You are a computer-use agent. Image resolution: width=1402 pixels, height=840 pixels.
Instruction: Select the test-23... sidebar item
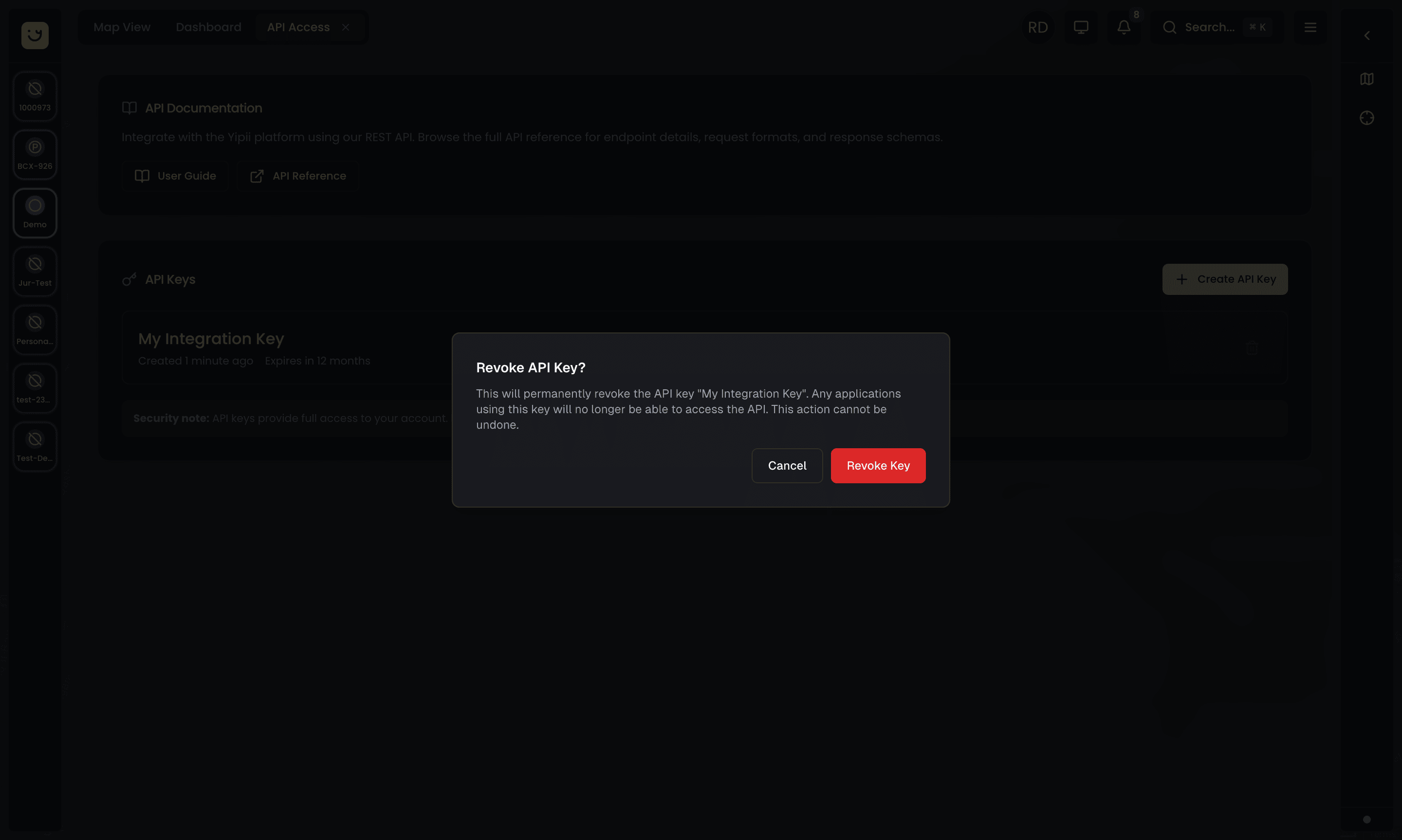click(35, 388)
